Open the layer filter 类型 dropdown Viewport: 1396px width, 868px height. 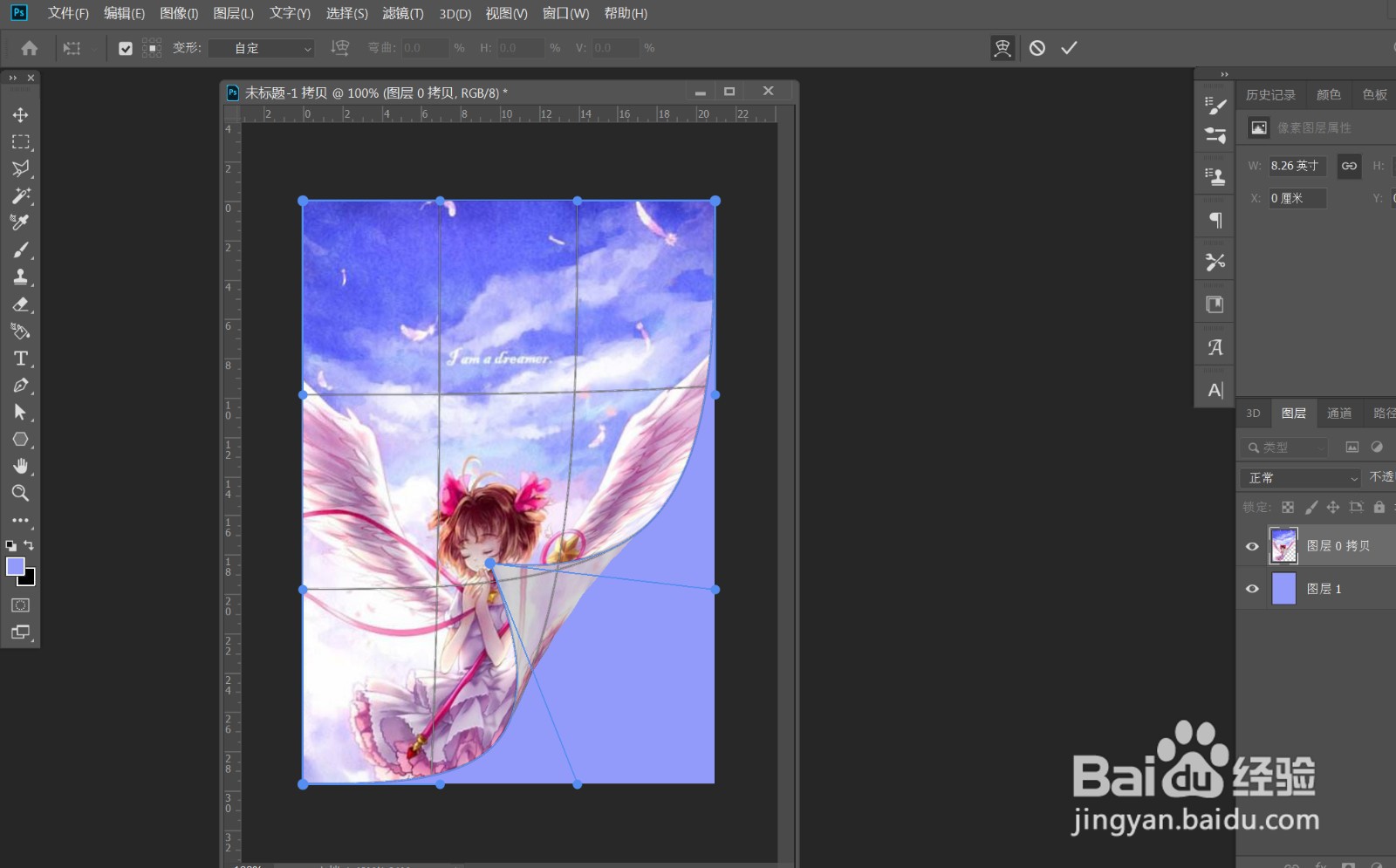pos(1283,448)
